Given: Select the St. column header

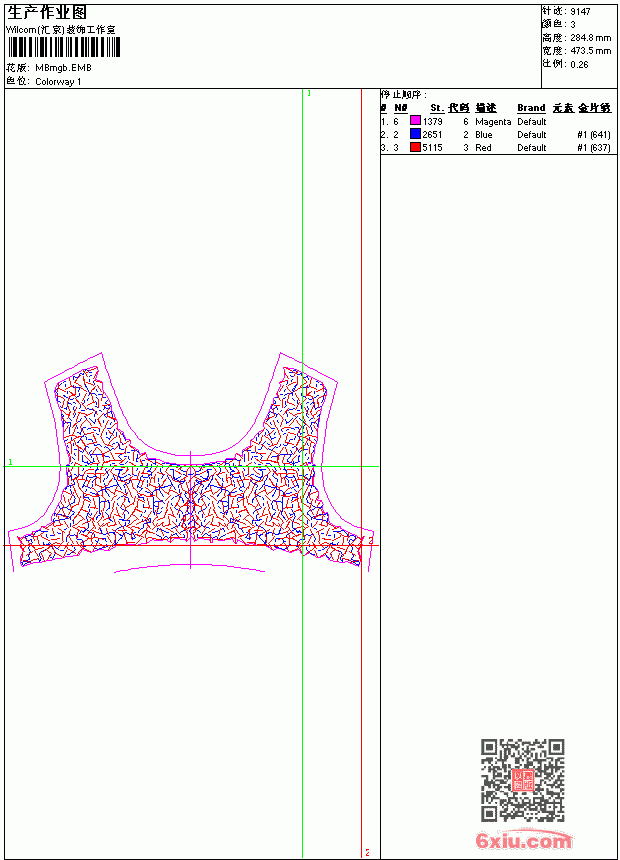Looking at the screenshot, I should point(437,108).
